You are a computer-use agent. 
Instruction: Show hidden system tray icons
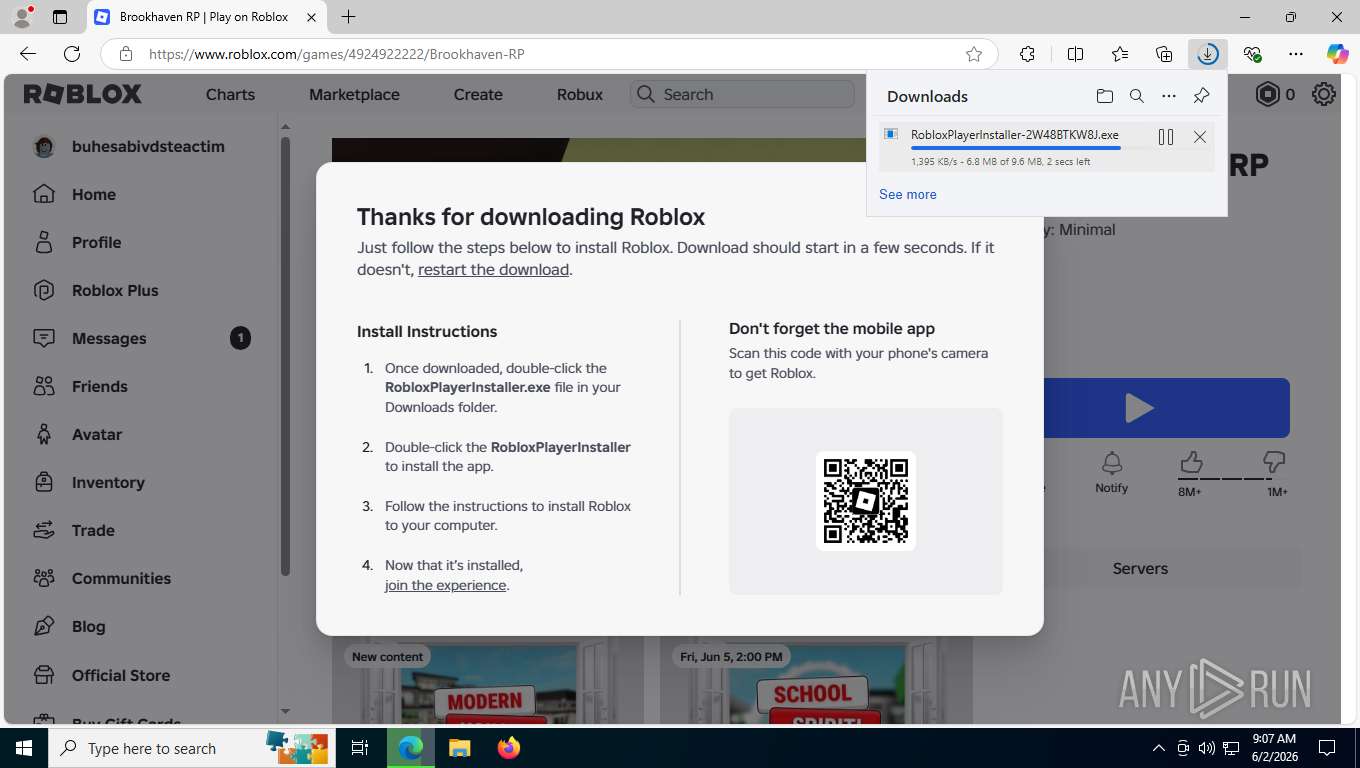[x=1159, y=748]
